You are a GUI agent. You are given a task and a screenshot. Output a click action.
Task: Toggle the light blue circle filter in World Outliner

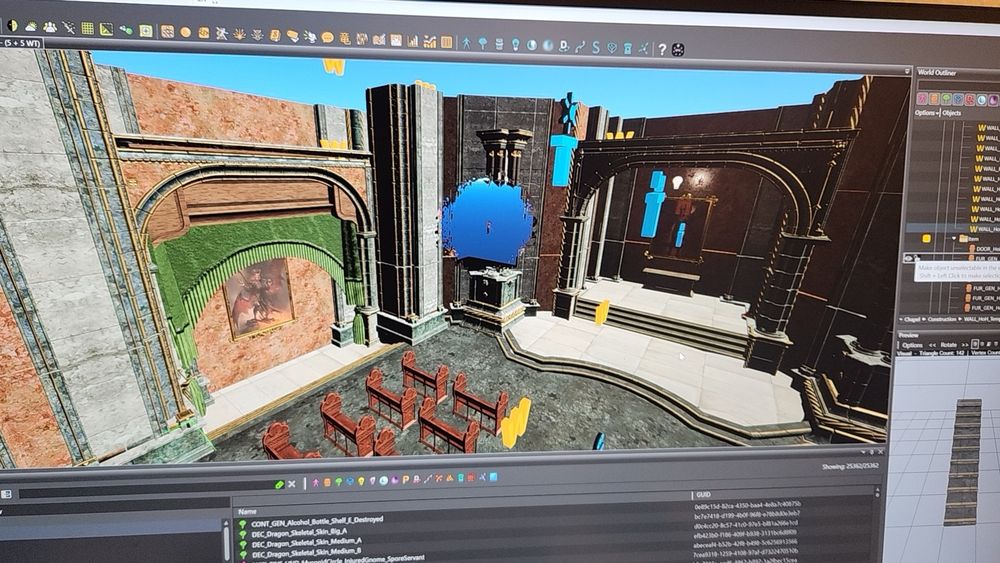982,101
